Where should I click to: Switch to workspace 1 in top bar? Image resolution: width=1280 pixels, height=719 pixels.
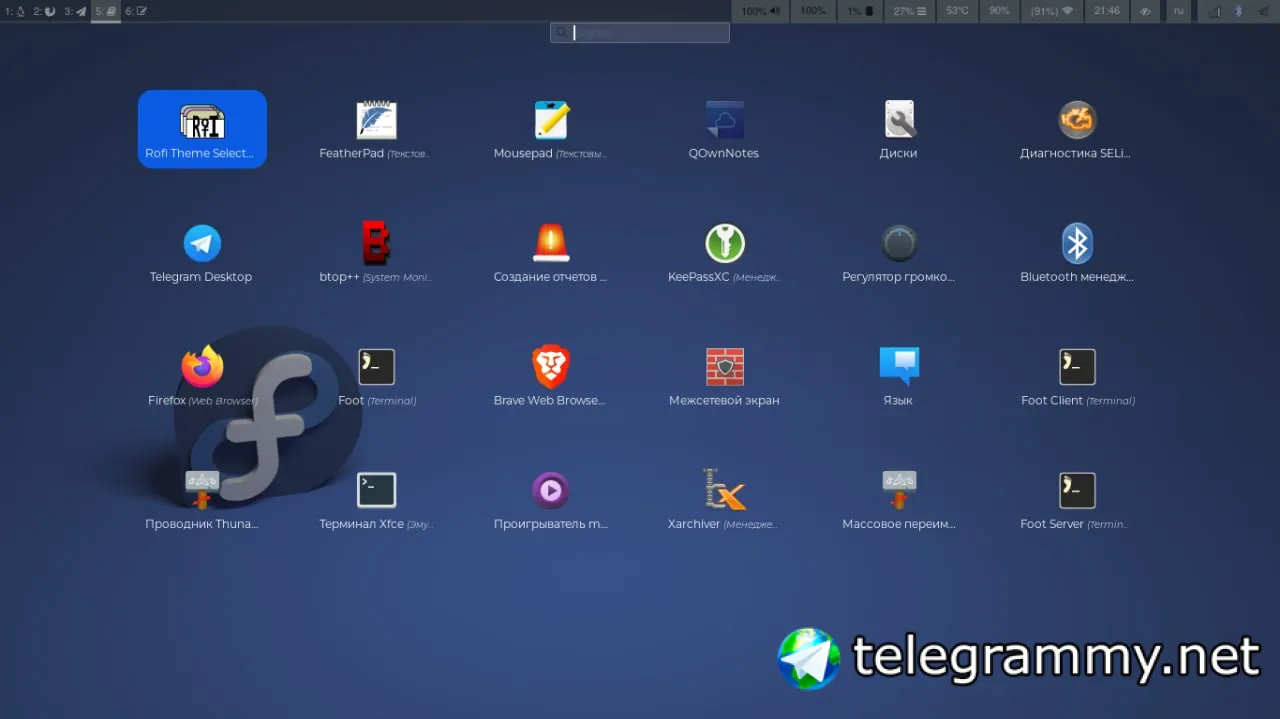pyautogui.click(x=14, y=11)
